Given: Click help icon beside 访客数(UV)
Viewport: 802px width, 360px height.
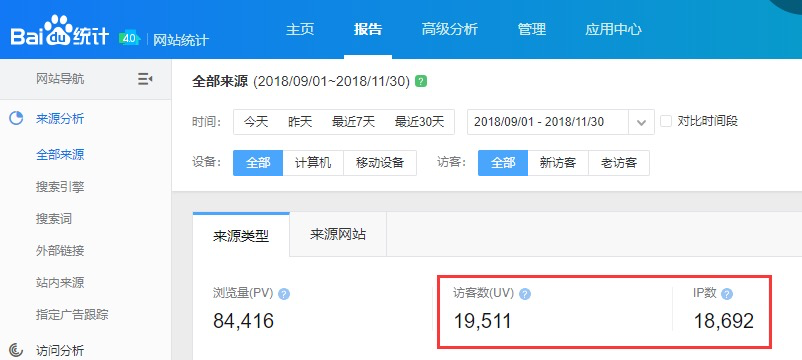Looking at the screenshot, I should 525,294.
